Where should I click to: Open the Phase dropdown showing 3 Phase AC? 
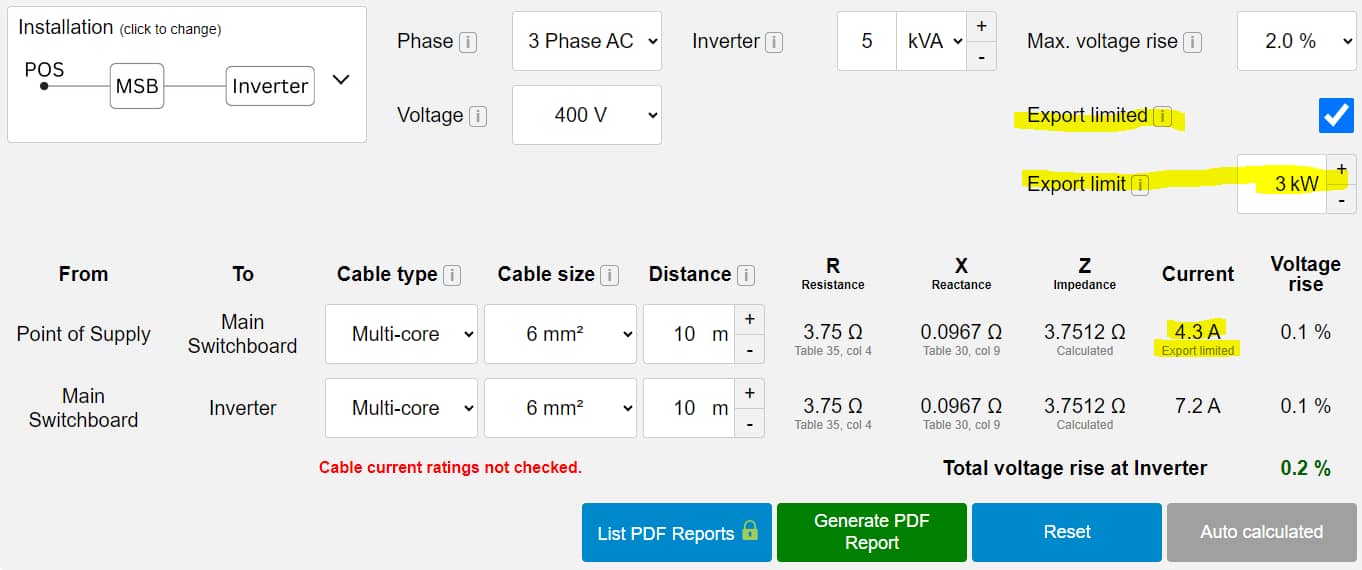click(x=587, y=41)
